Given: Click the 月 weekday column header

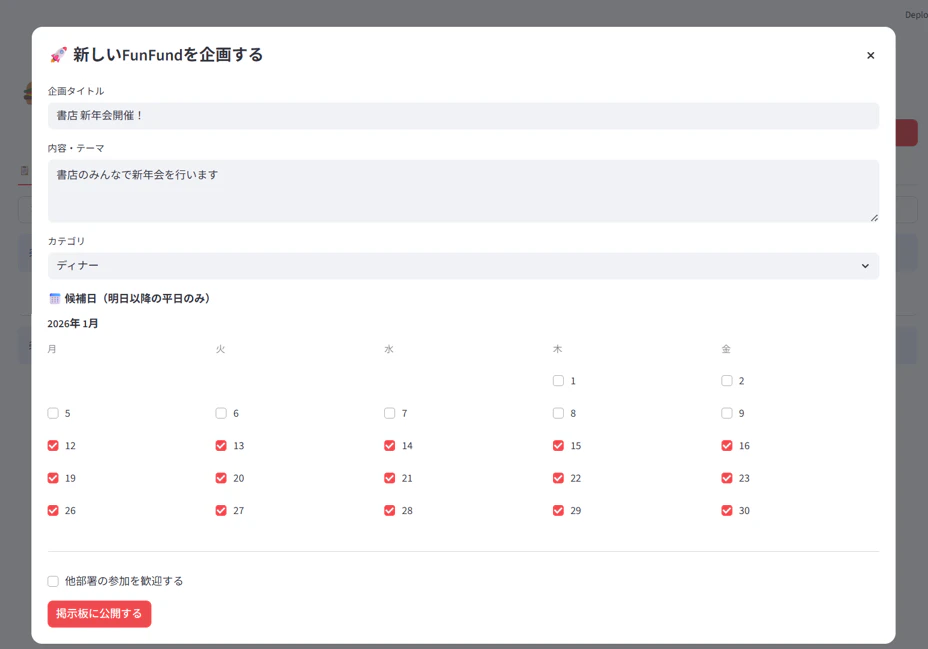Looking at the screenshot, I should (x=52, y=349).
